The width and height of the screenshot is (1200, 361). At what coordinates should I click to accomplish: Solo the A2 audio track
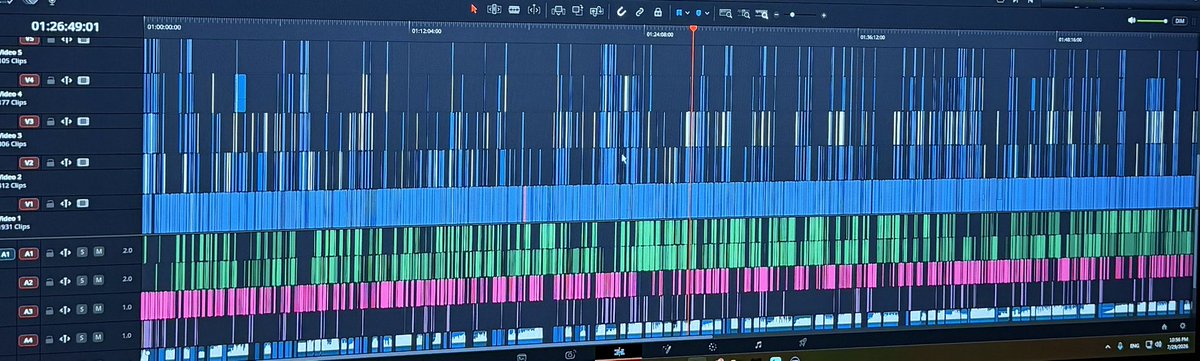[81, 282]
